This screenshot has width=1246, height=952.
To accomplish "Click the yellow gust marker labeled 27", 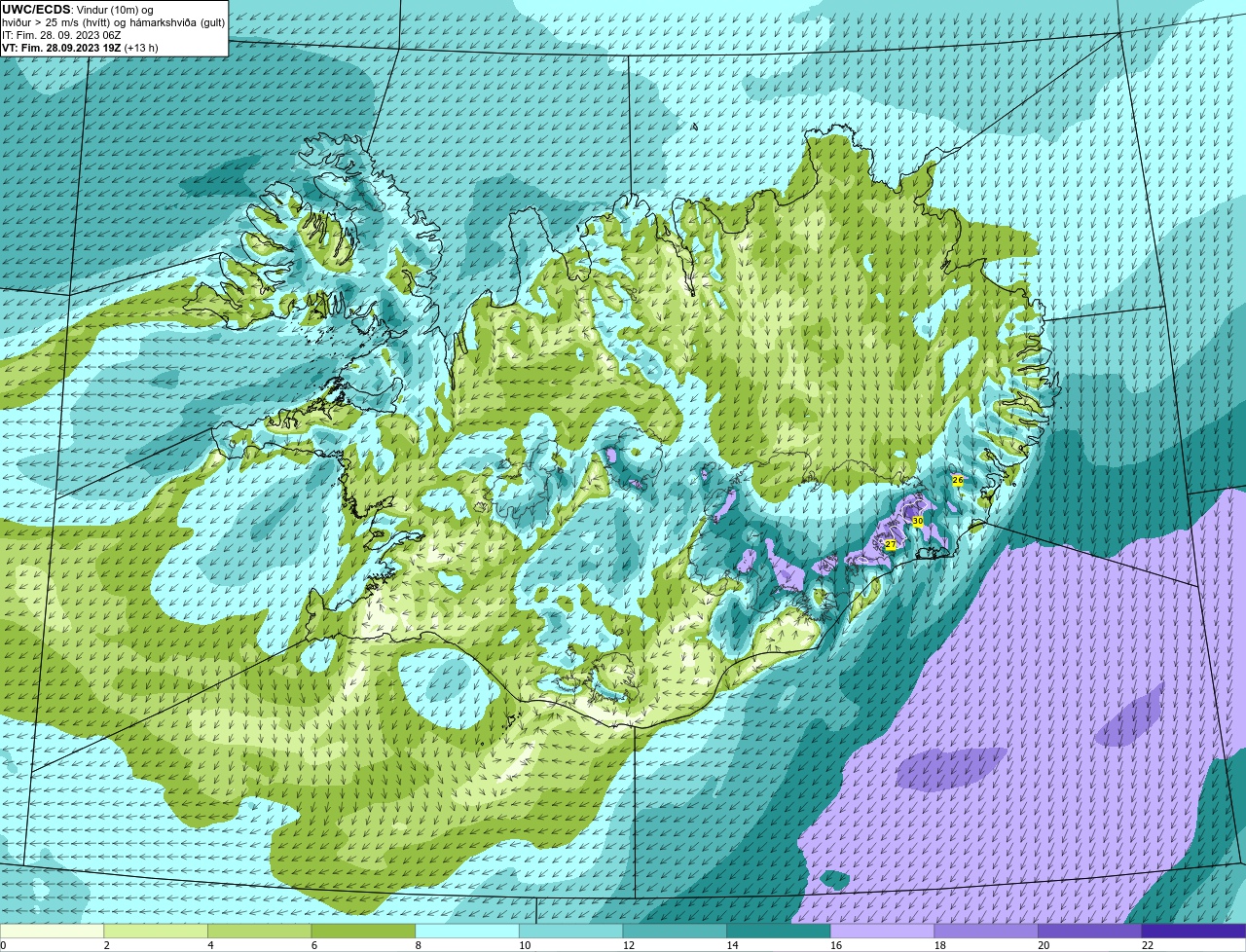I will point(890,545).
